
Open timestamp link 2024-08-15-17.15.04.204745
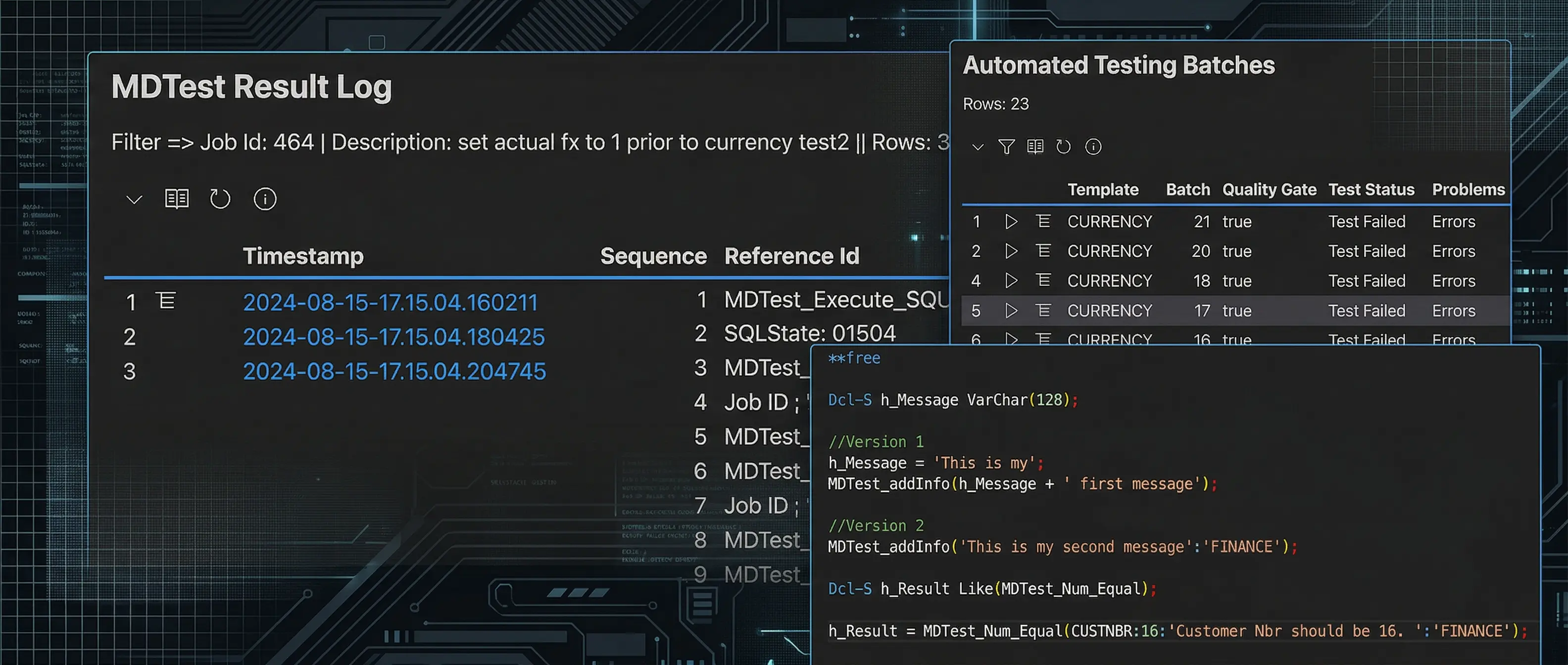394,371
